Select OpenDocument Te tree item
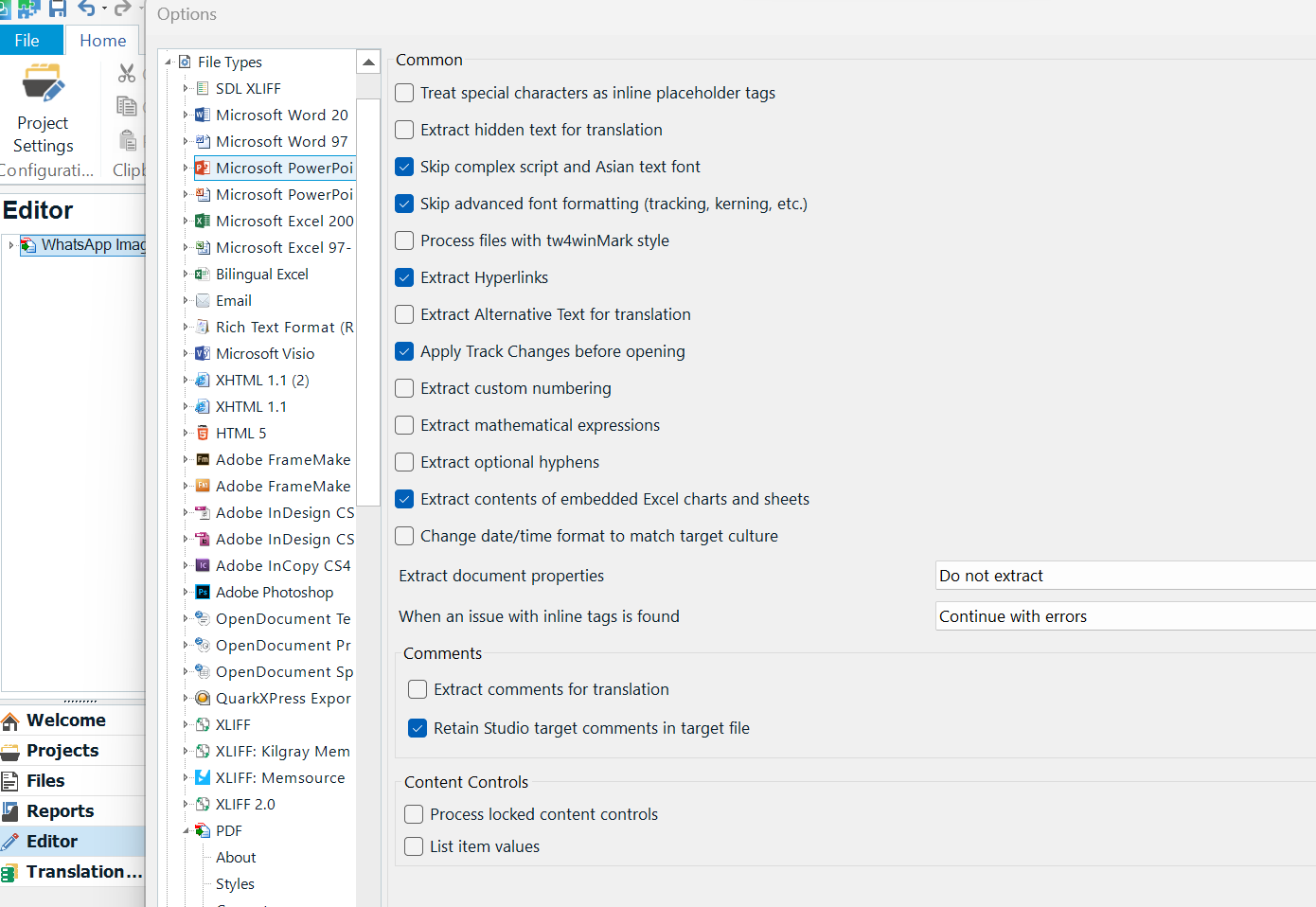1316x907 pixels. point(283,618)
